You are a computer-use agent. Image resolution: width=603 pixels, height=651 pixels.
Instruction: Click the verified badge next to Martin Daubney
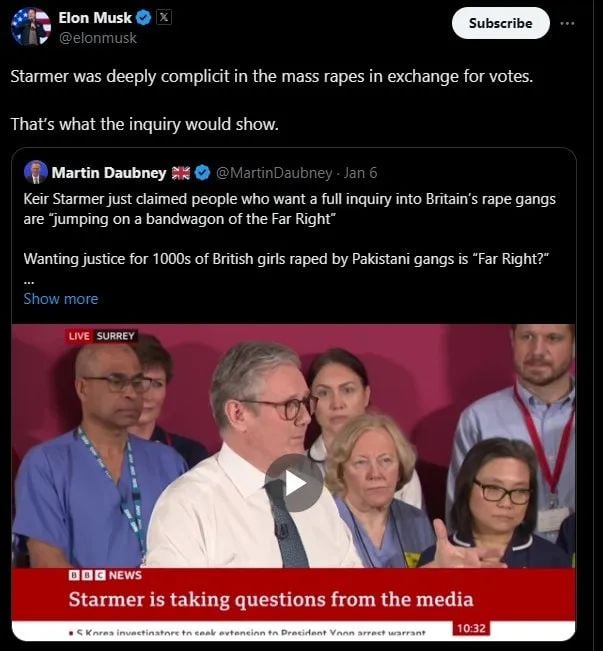tap(202, 173)
